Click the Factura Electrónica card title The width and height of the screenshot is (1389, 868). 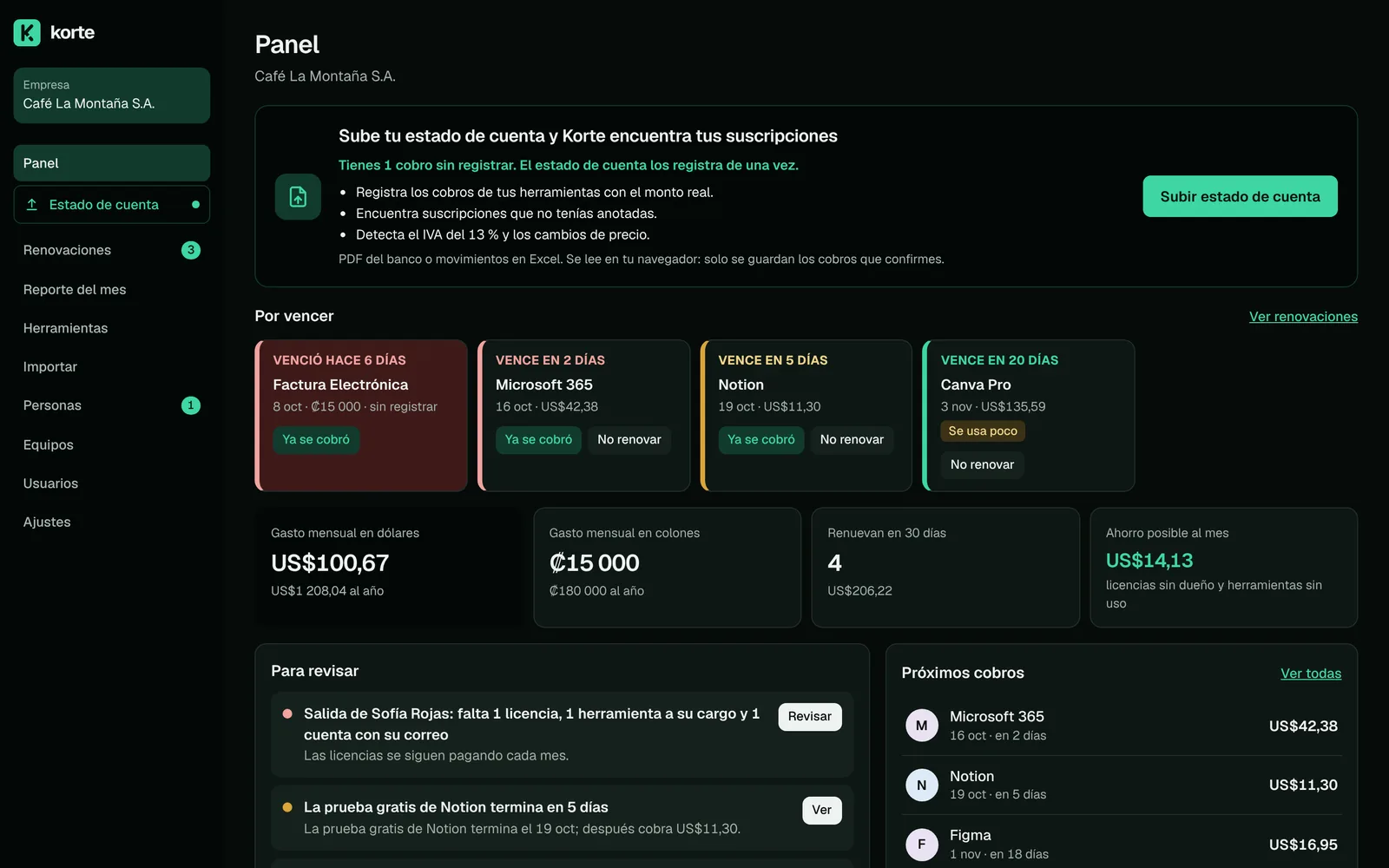pos(340,385)
